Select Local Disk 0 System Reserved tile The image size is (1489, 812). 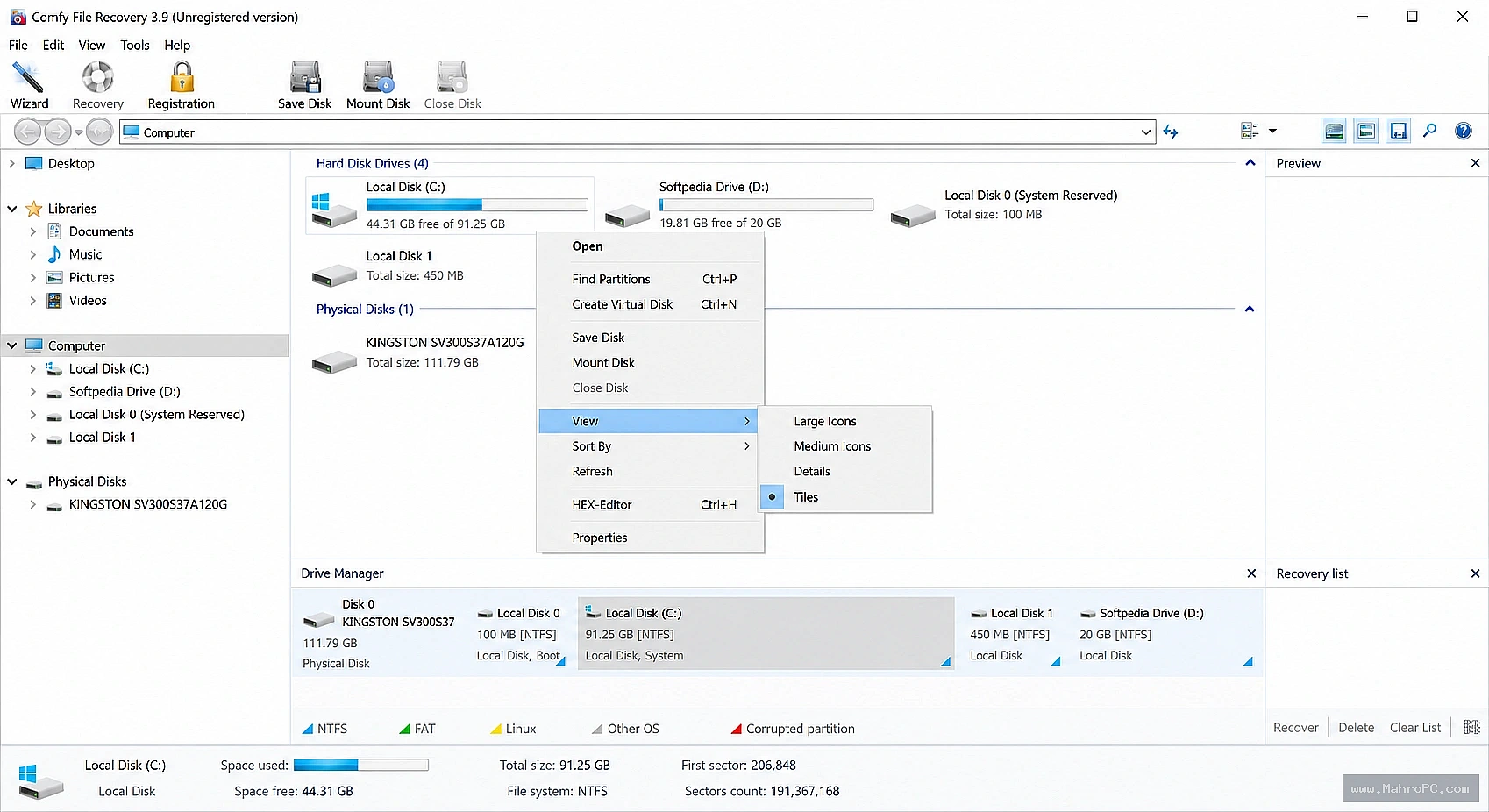click(x=1004, y=205)
